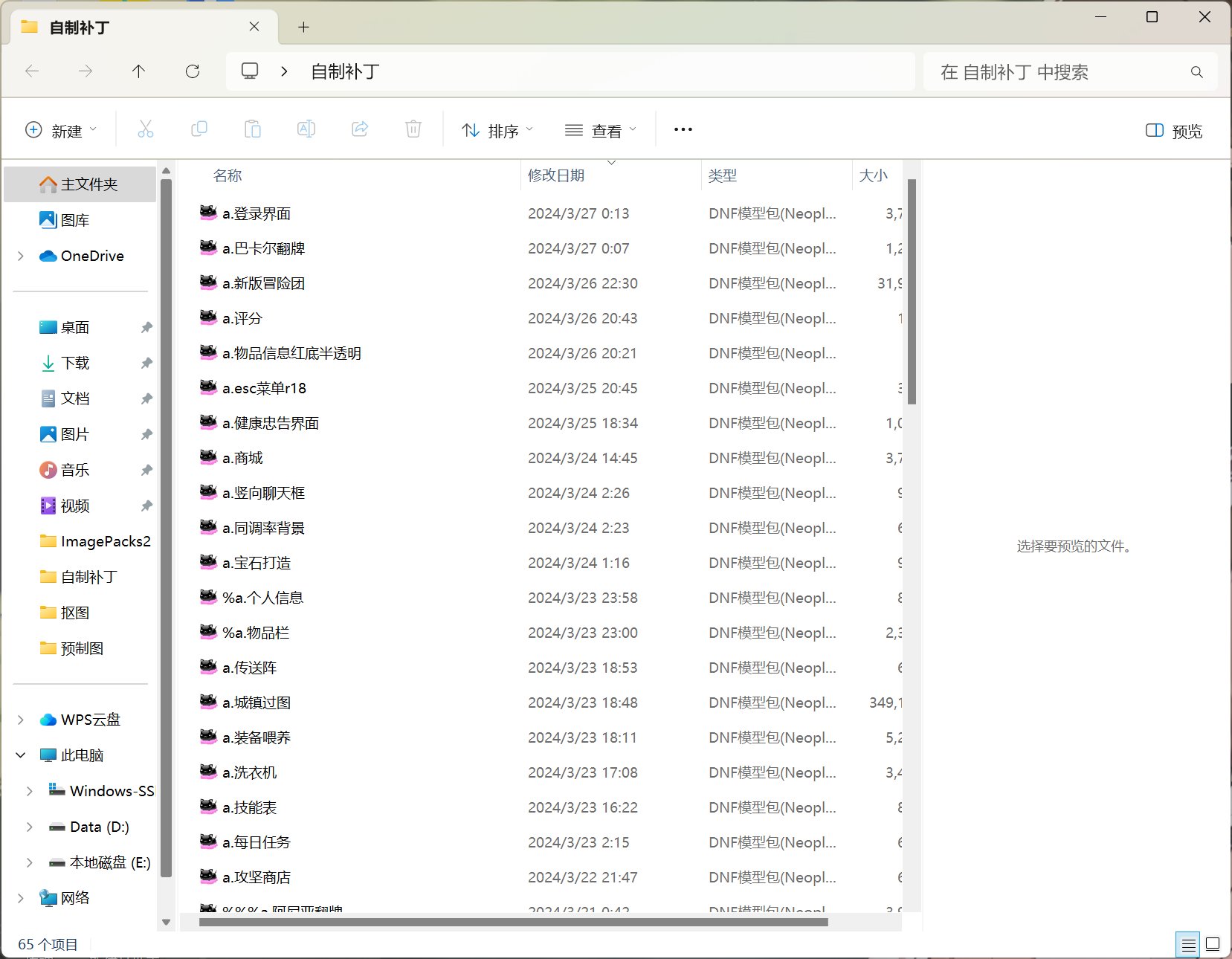Click the address bar chevron before 自制补丁
Viewport: 1232px width, 959px height.
tap(284, 71)
